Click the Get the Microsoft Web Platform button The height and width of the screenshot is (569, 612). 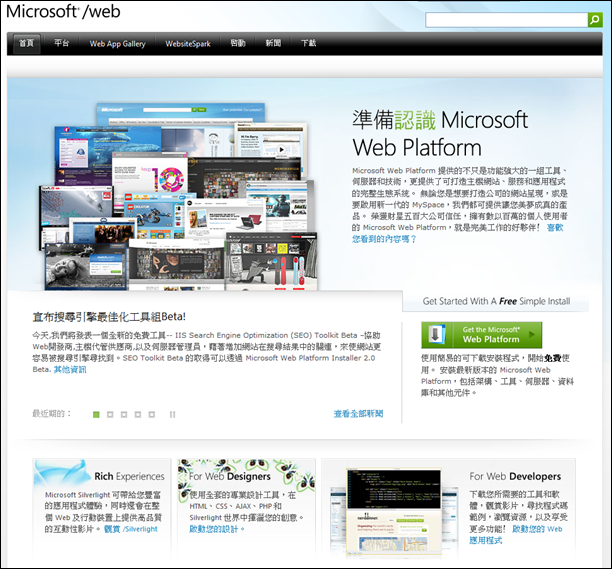click(x=482, y=335)
